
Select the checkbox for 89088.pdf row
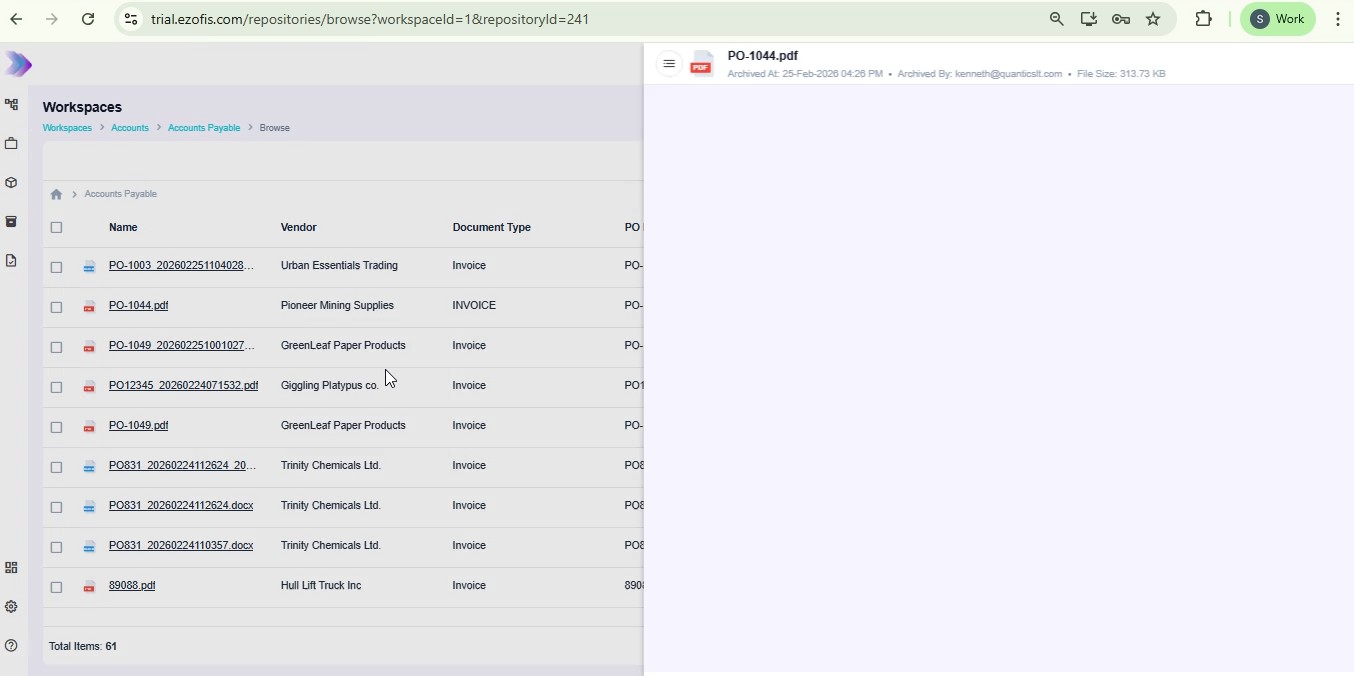coord(57,587)
